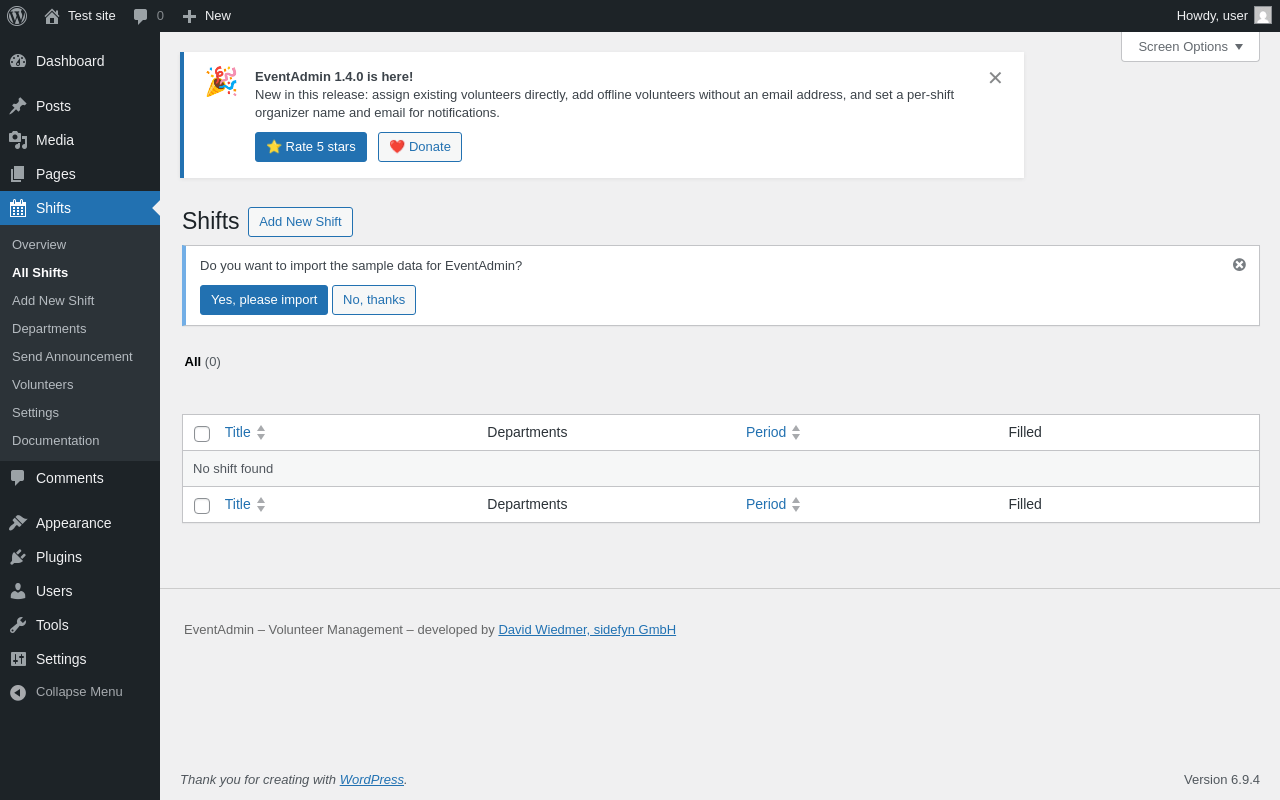
Task: Open the comments bubble icon in admin bar
Action: 141,16
